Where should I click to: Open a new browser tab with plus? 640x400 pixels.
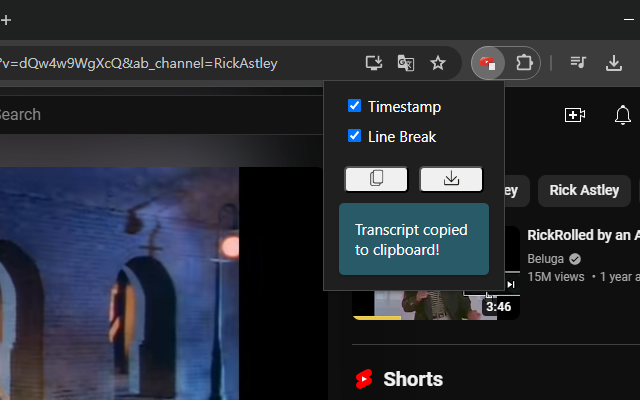click(6, 20)
